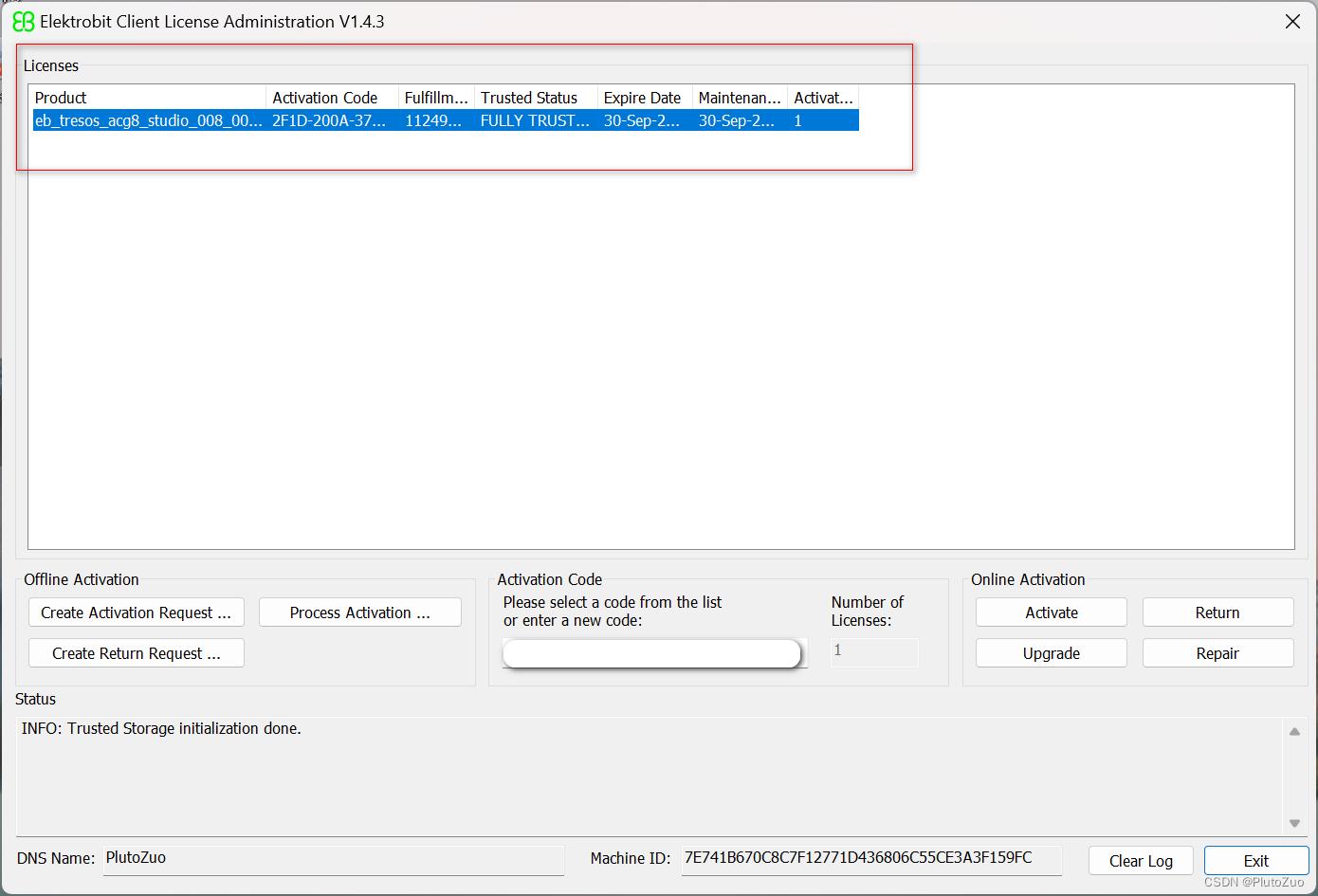The height and width of the screenshot is (896, 1318).
Task: Click the Maintenan... column header
Action: point(740,98)
